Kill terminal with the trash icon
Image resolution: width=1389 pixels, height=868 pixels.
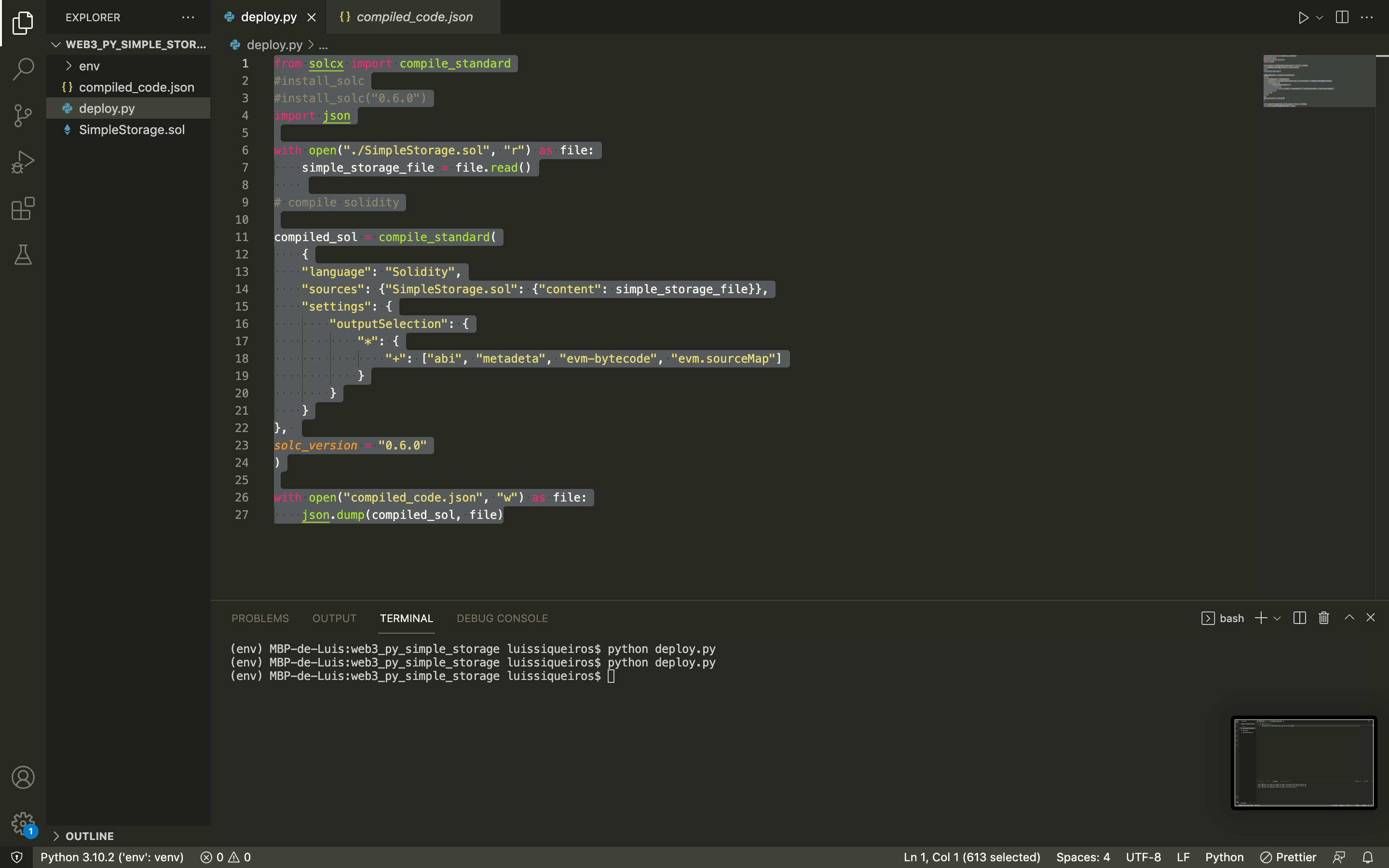(x=1323, y=618)
